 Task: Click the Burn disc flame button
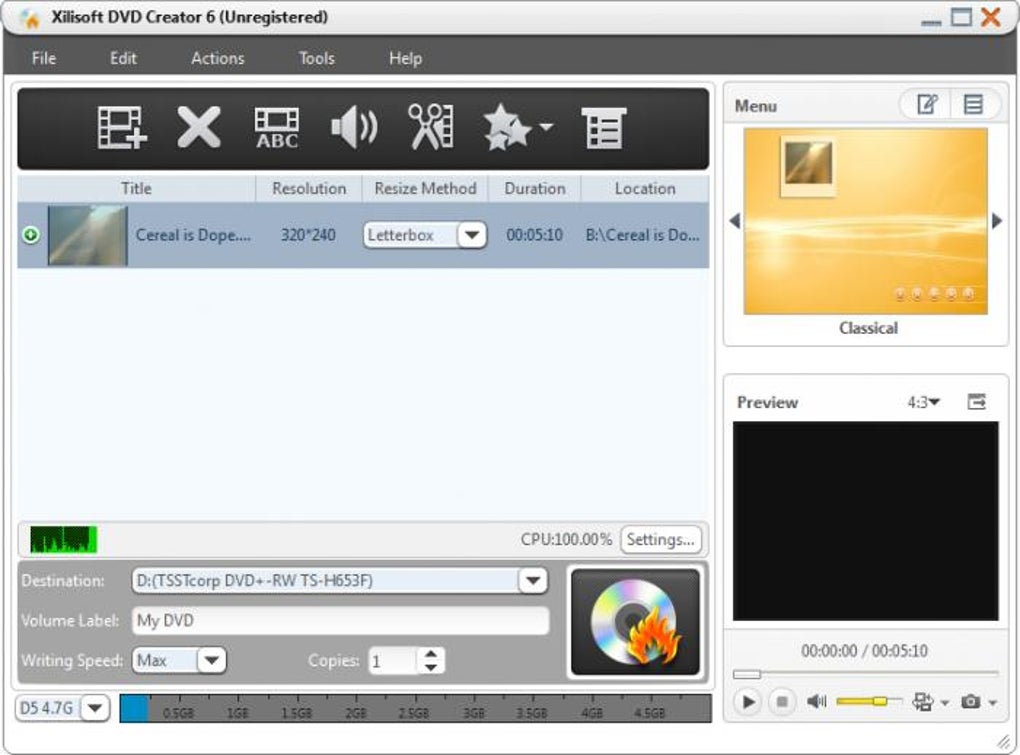(635, 622)
